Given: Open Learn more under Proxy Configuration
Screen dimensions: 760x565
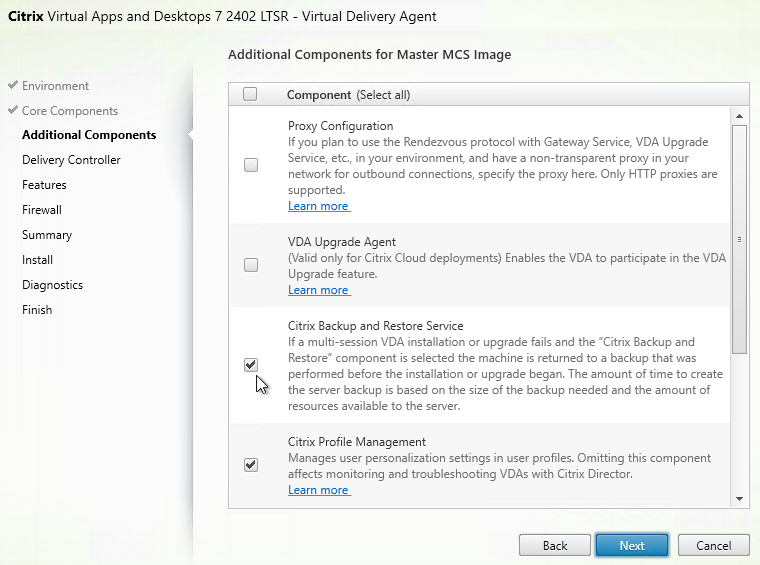Looking at the screenshot, I should [x=318, y=206].
